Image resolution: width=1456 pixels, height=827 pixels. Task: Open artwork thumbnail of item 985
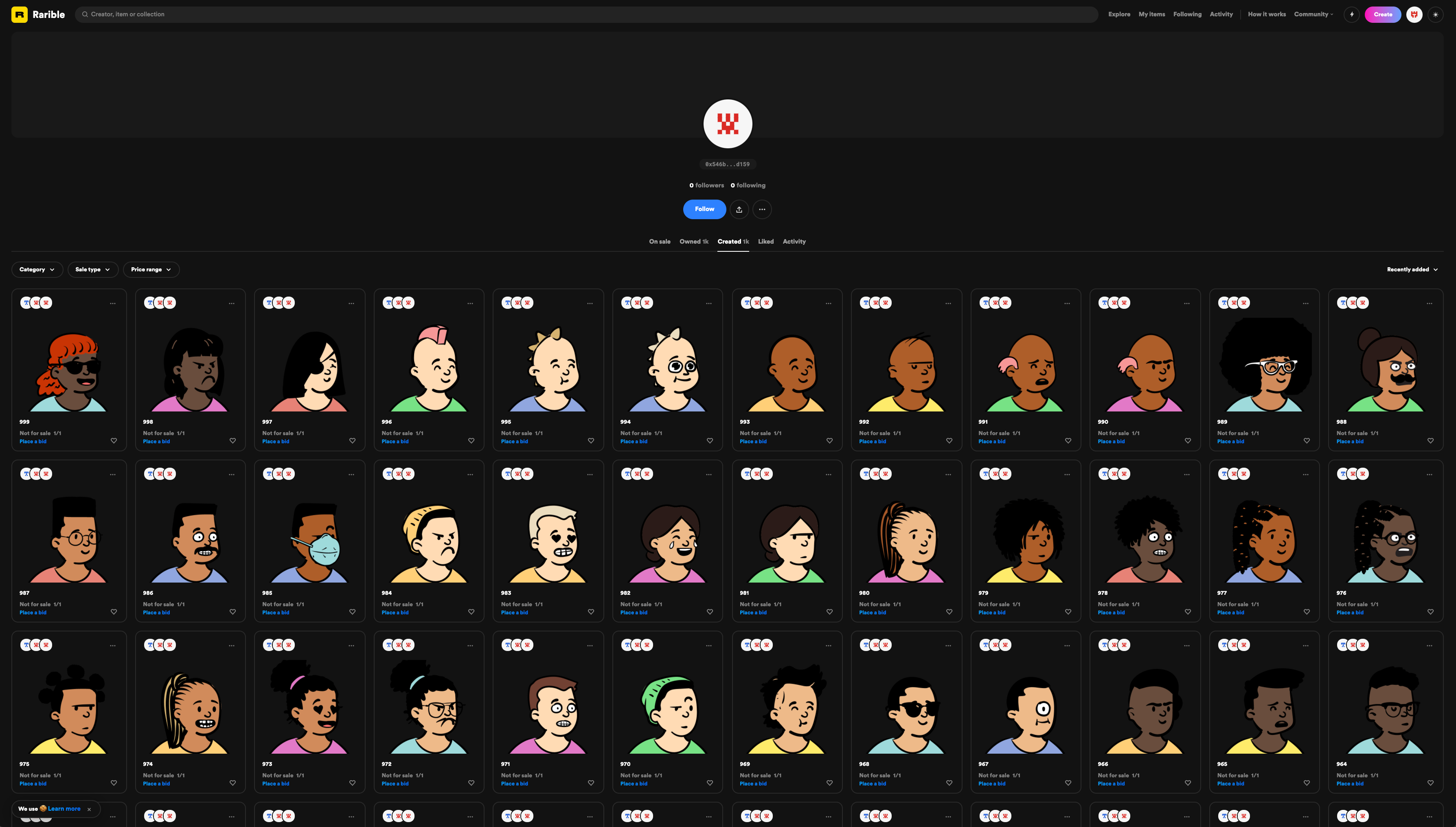pyautogui.click(x=310, y=536)
